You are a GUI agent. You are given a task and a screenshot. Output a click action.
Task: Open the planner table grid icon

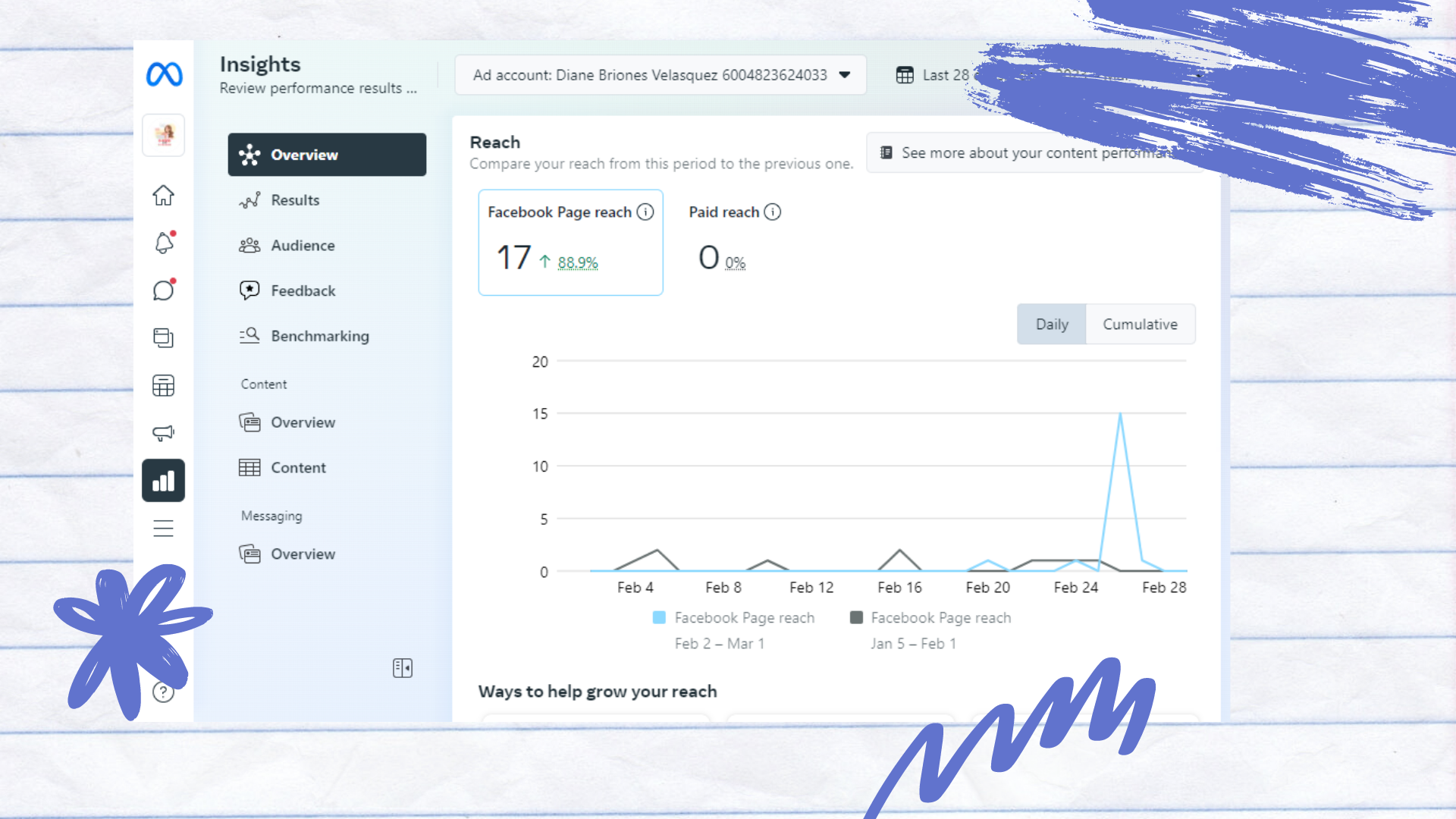(x=163, y=385)
